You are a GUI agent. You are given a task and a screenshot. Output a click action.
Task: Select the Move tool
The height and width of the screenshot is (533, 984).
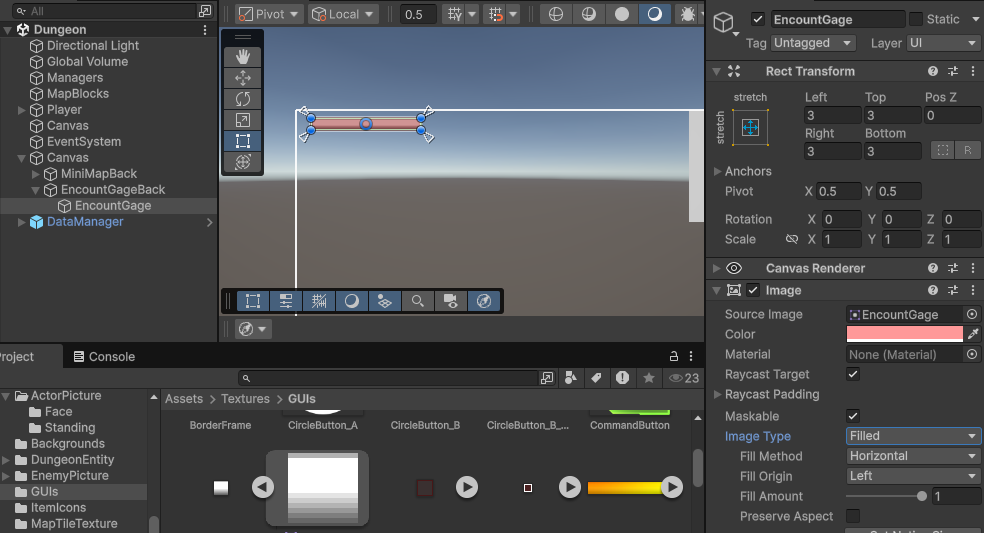tap(242, 78)
